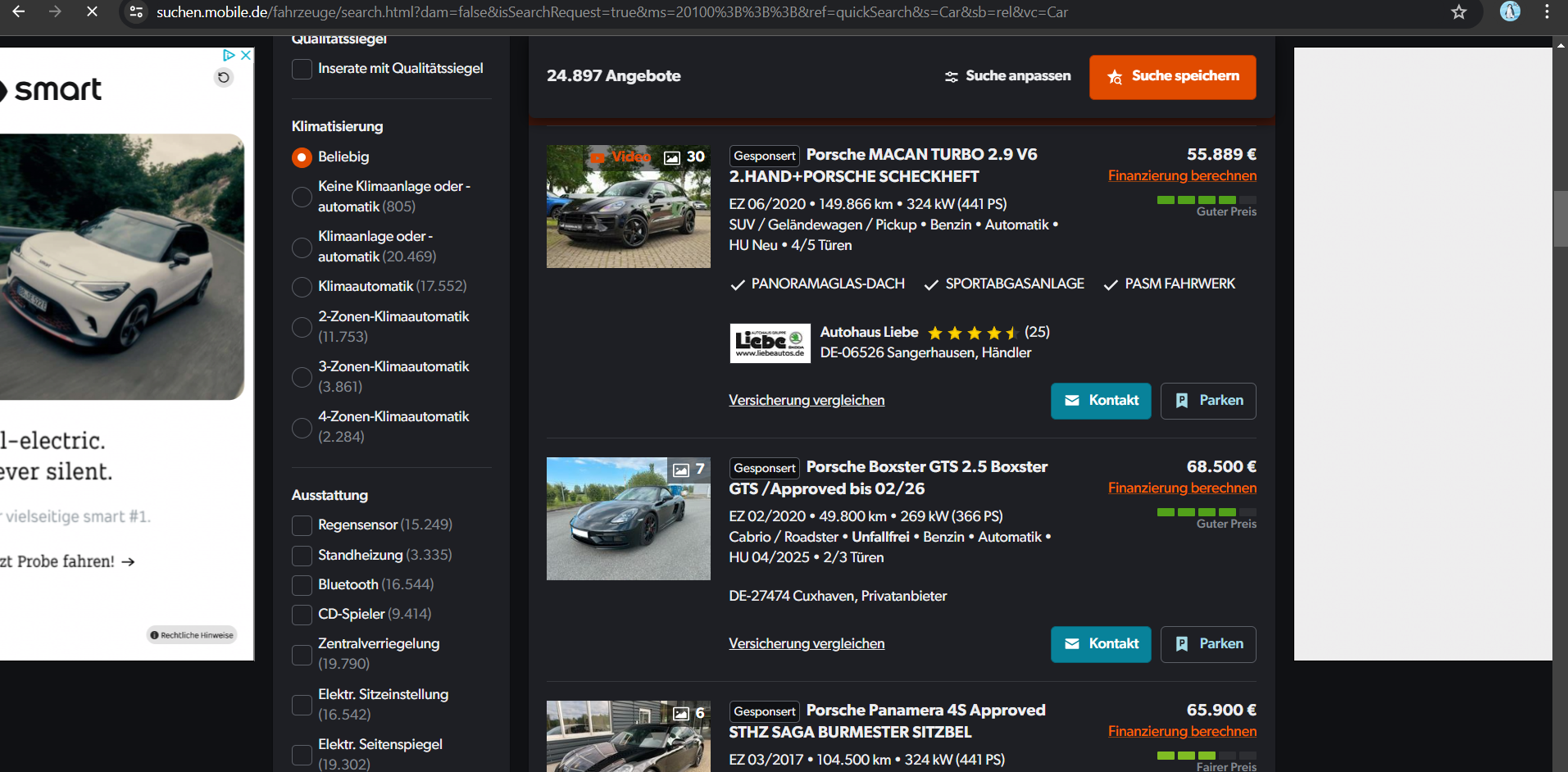Viewport: 1568px width, 772px height.
Task: Close the smart ad with the X icon
Action: [x=245, y=55]
